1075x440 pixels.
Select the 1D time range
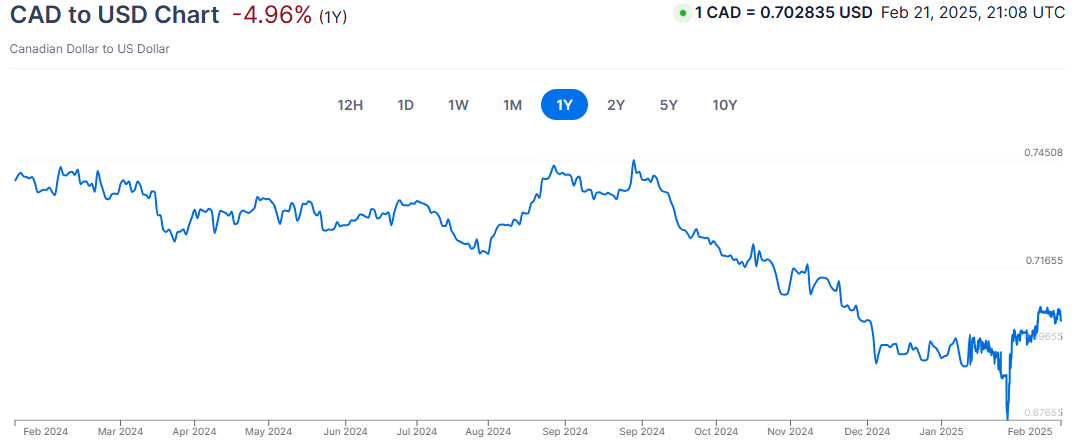click(406, 105)
